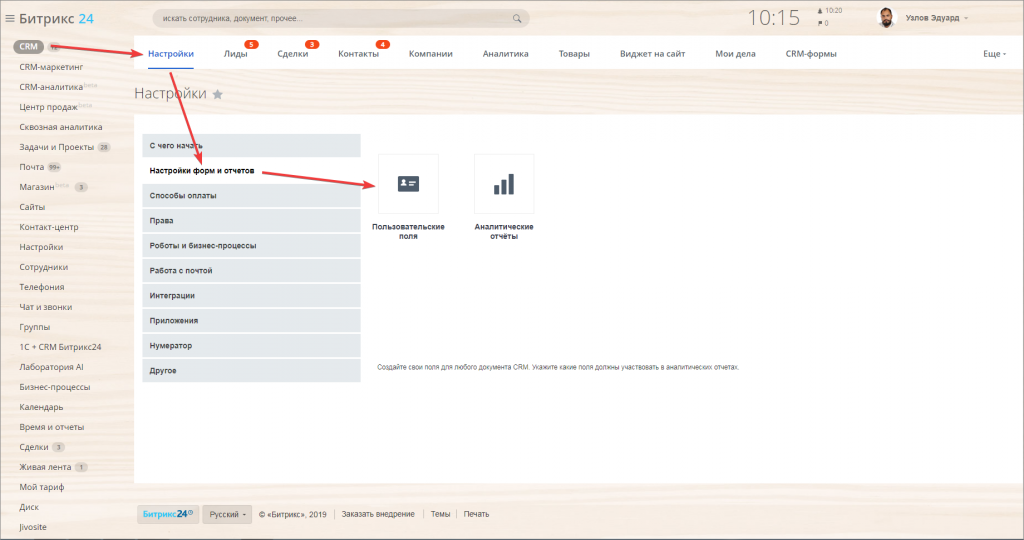Open the Русский language dropdown
This screenshot has width=1024, height=540.
(228, 514)
